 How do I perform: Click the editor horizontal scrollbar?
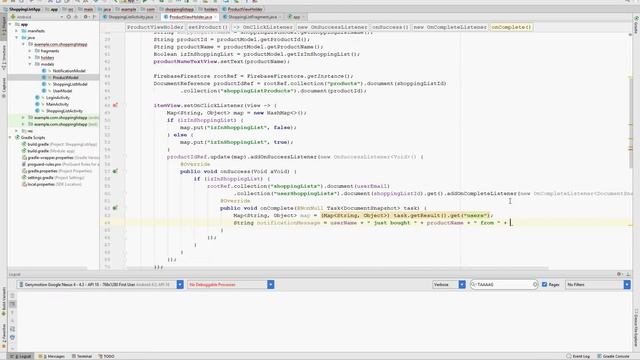(x=337, y=269)
